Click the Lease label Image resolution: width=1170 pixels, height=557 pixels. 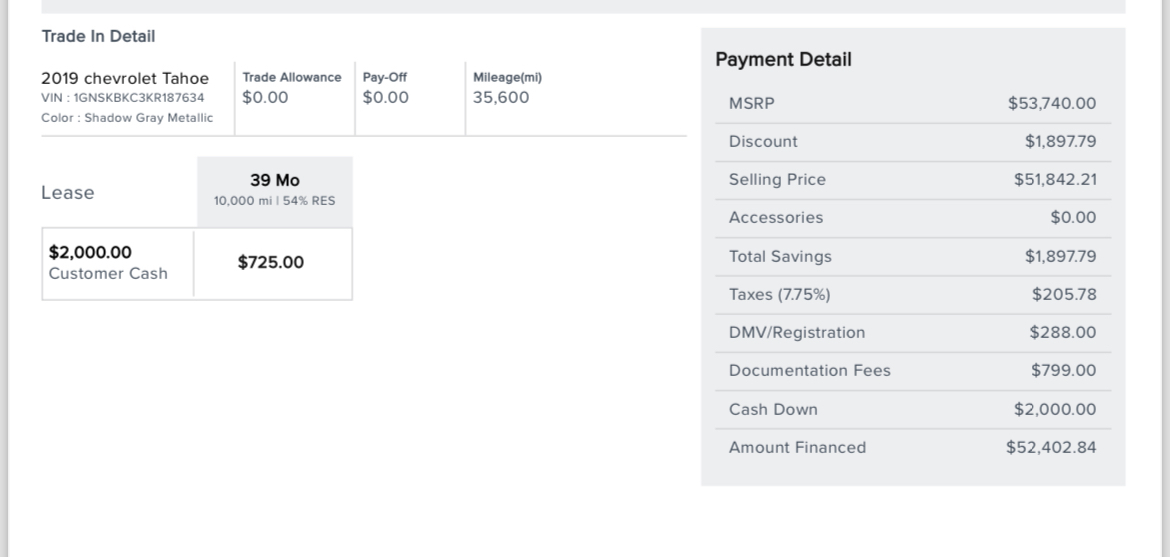pos(68,193)
